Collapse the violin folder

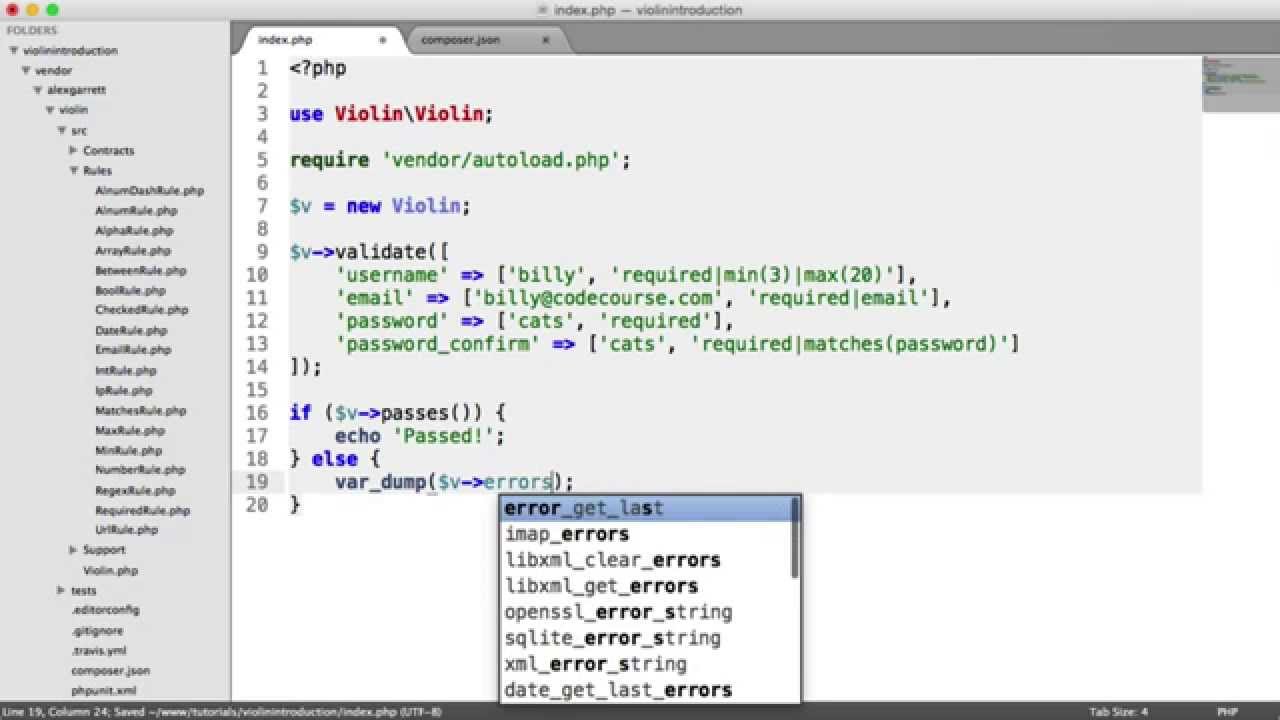click(50, 110)
